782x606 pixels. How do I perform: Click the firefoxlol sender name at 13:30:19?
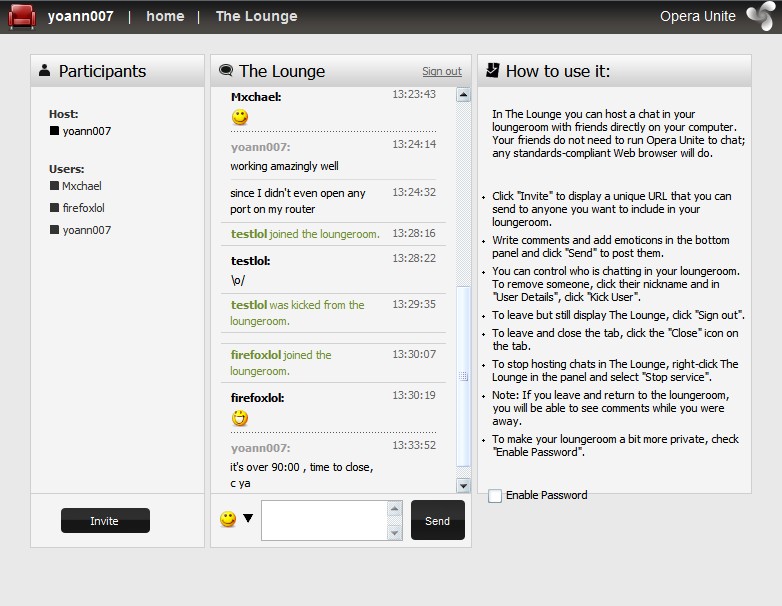coord(257,398)
